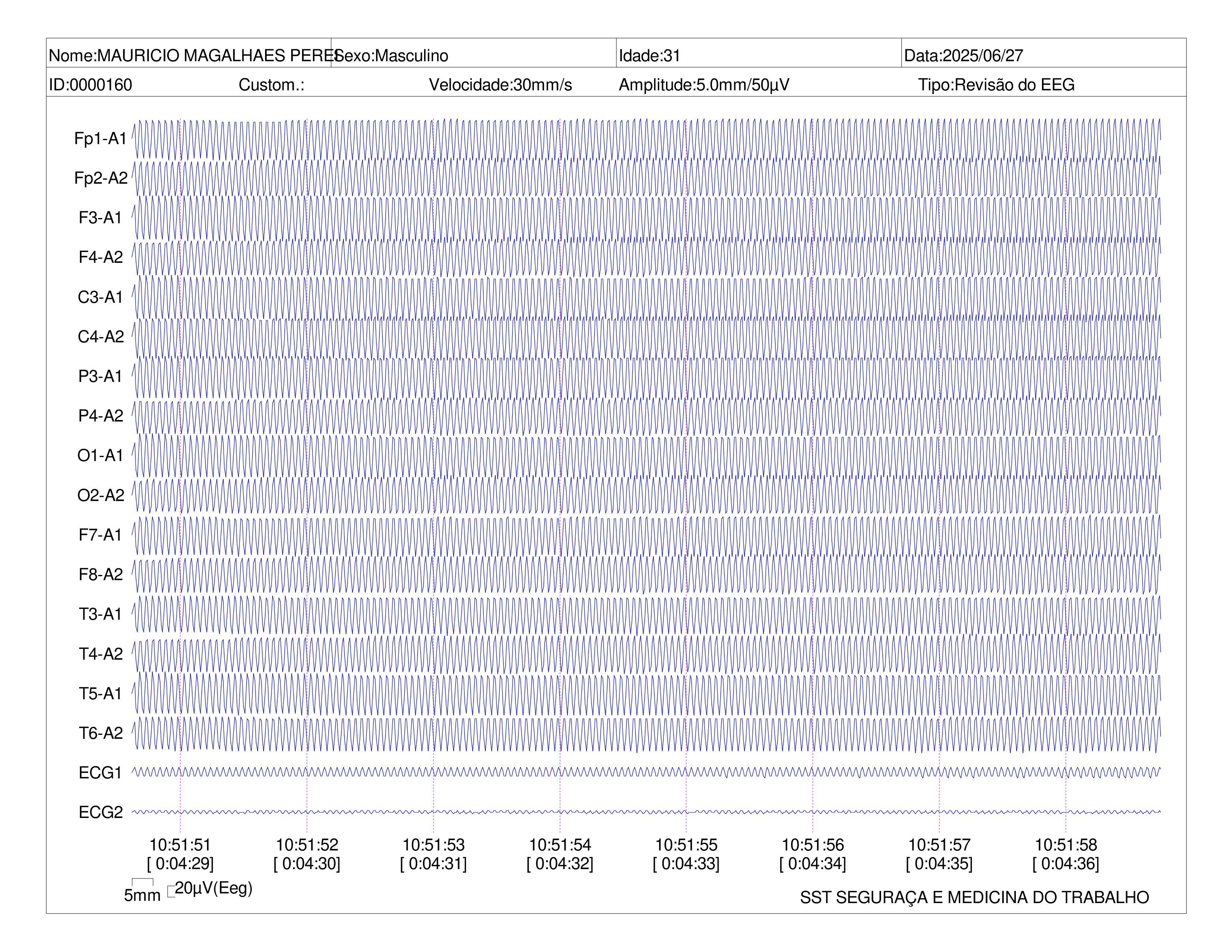
Task: Select the P4-A2 channel label
Action: 100,416
